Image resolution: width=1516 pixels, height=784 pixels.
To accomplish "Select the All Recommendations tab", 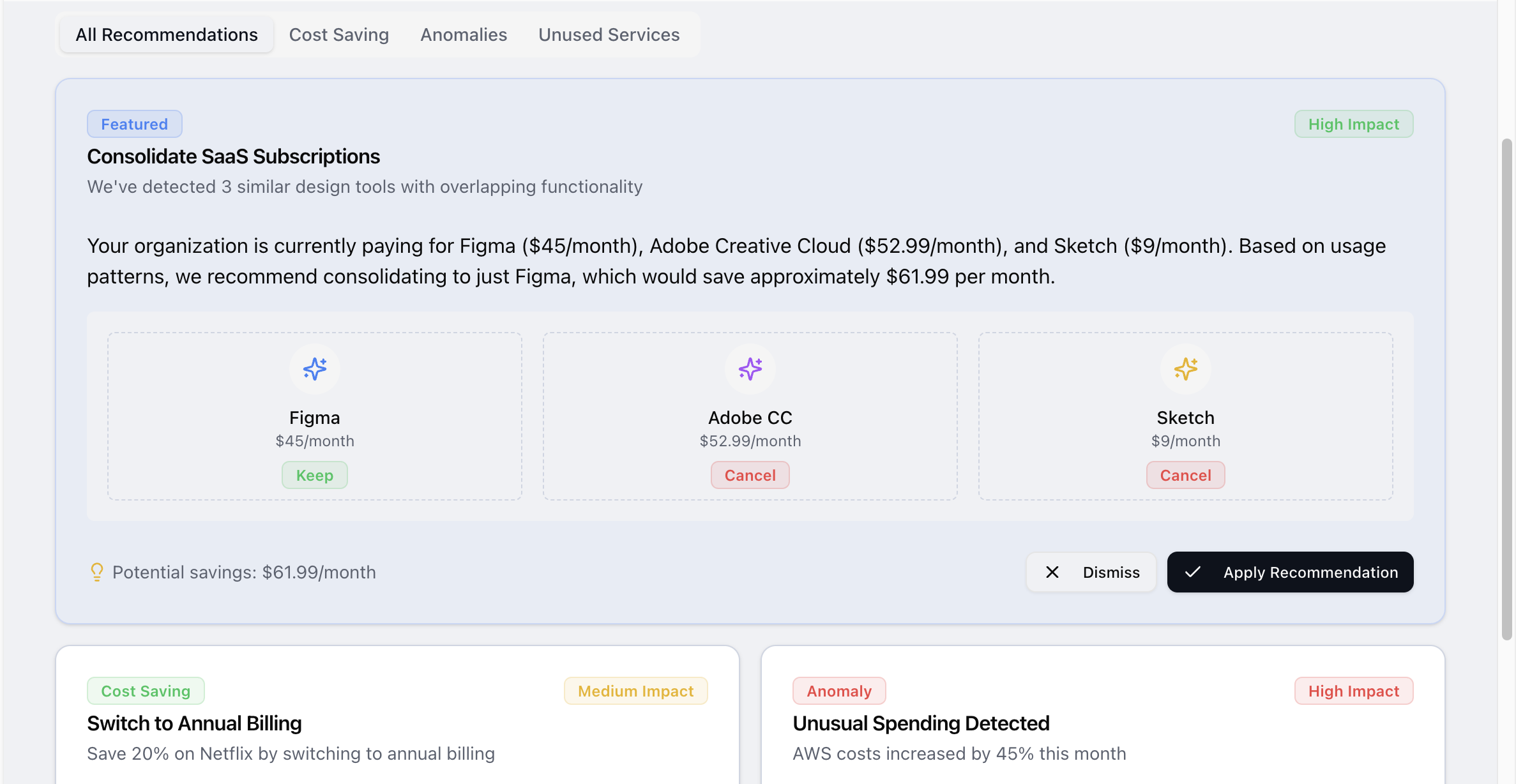I will click(167, 34).
